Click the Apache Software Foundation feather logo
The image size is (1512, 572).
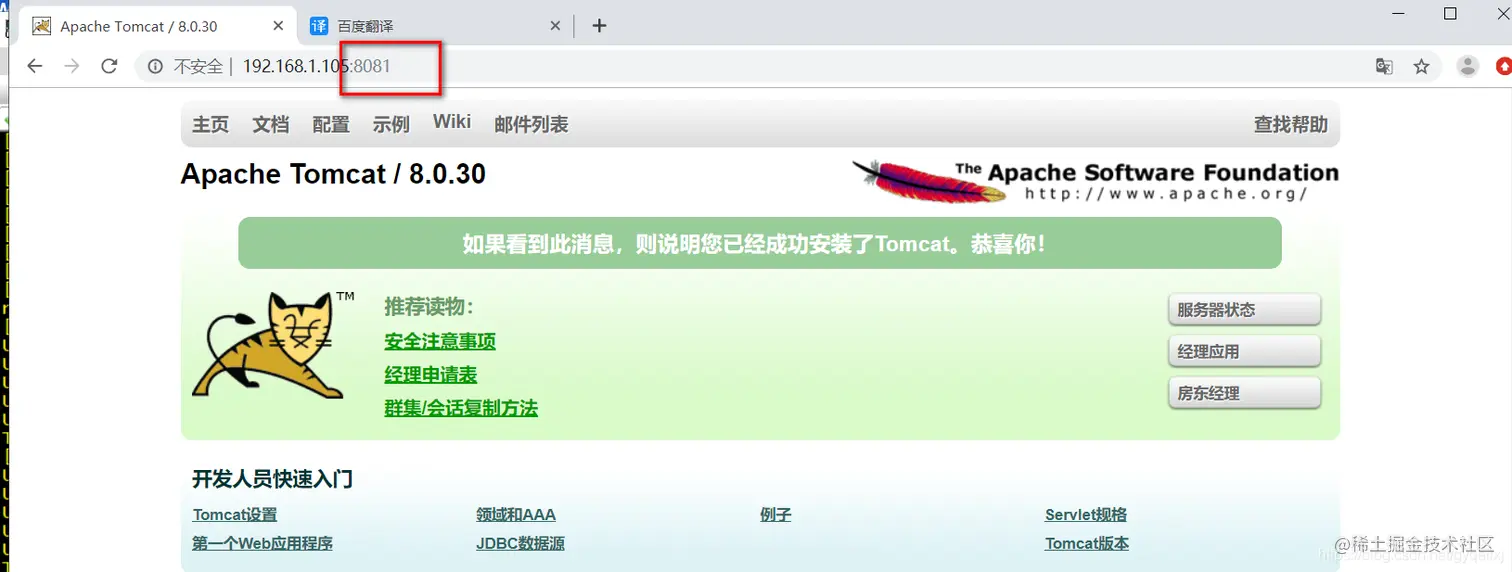tap(1095, 181)
